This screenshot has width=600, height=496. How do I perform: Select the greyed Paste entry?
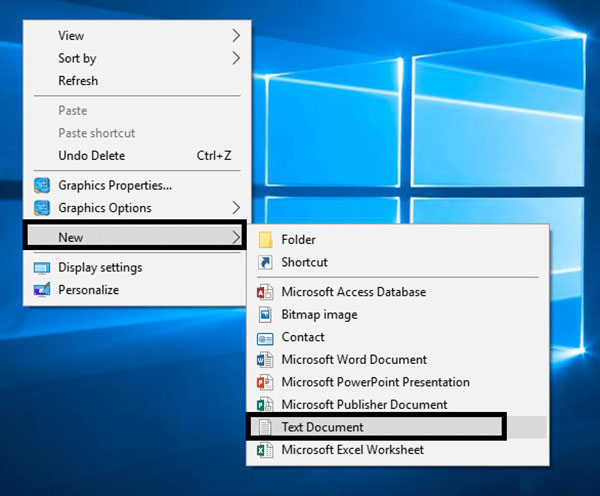pos(137,111)
